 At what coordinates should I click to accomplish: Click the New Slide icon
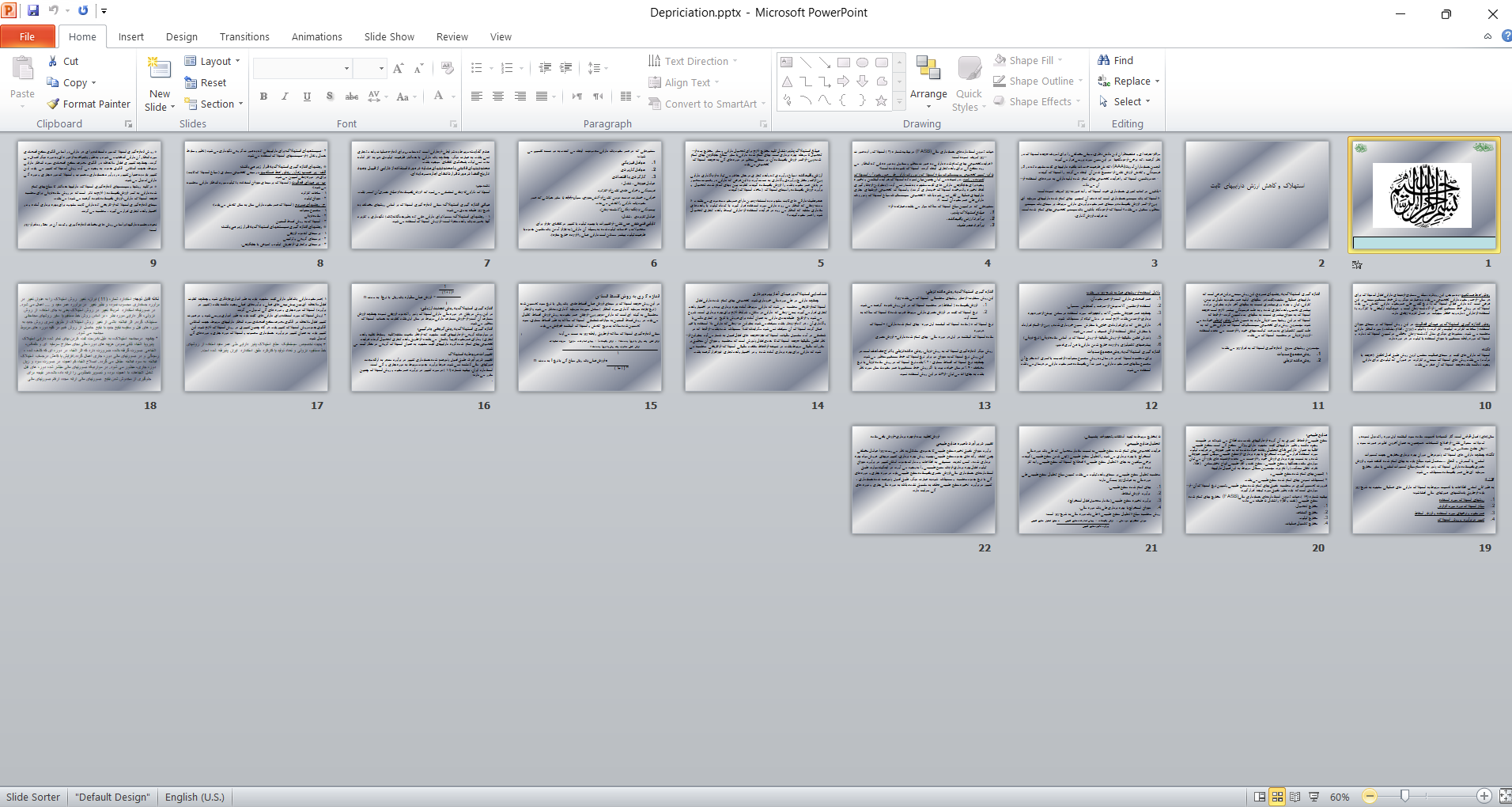click(160, 69)
